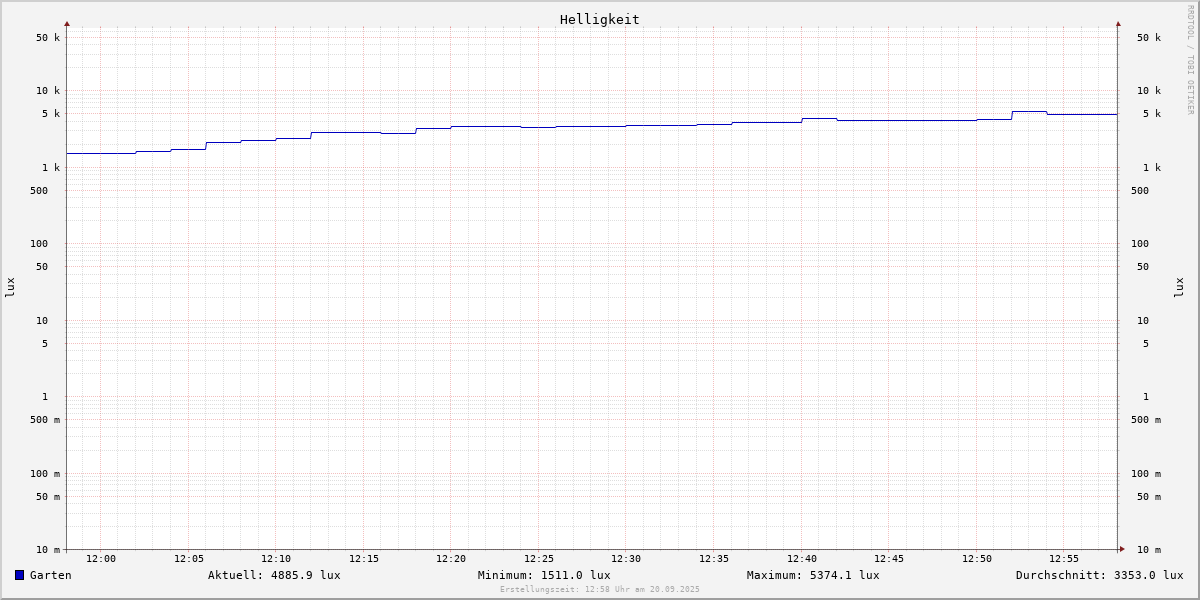
Task: Click the red arrow ending the time axis
Action: point(1122,549)
